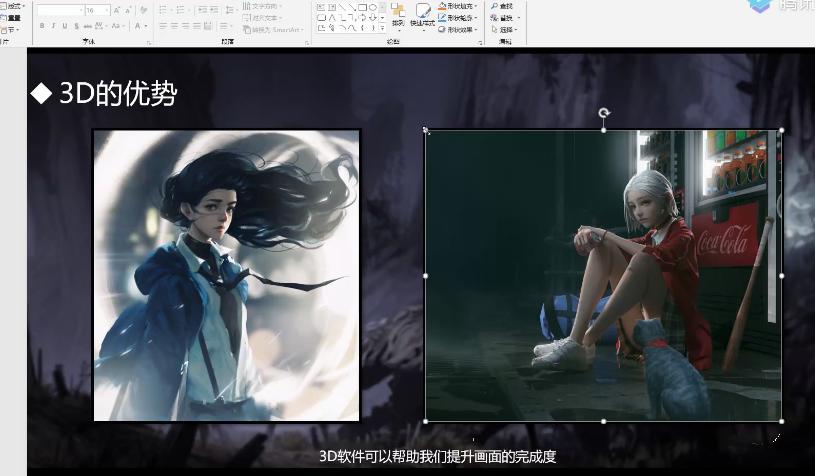Click the selected white-haired girl 3D render picture
The height and width of the screenshot is (476, 815).
[x=603, y=275]
